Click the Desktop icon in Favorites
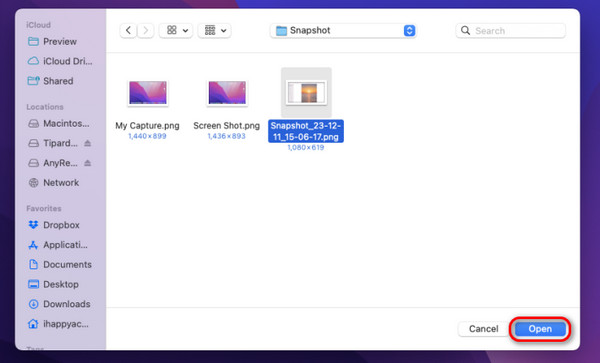This screenshot has height=363, width=600. pyautogui.click(x=33, y=284)
